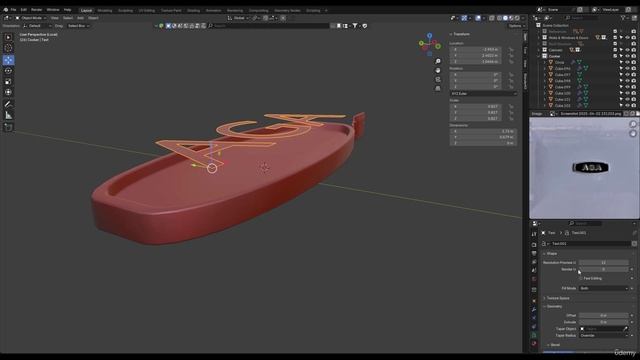
Task: Open the Render properties tab icon
Action: 534,245
